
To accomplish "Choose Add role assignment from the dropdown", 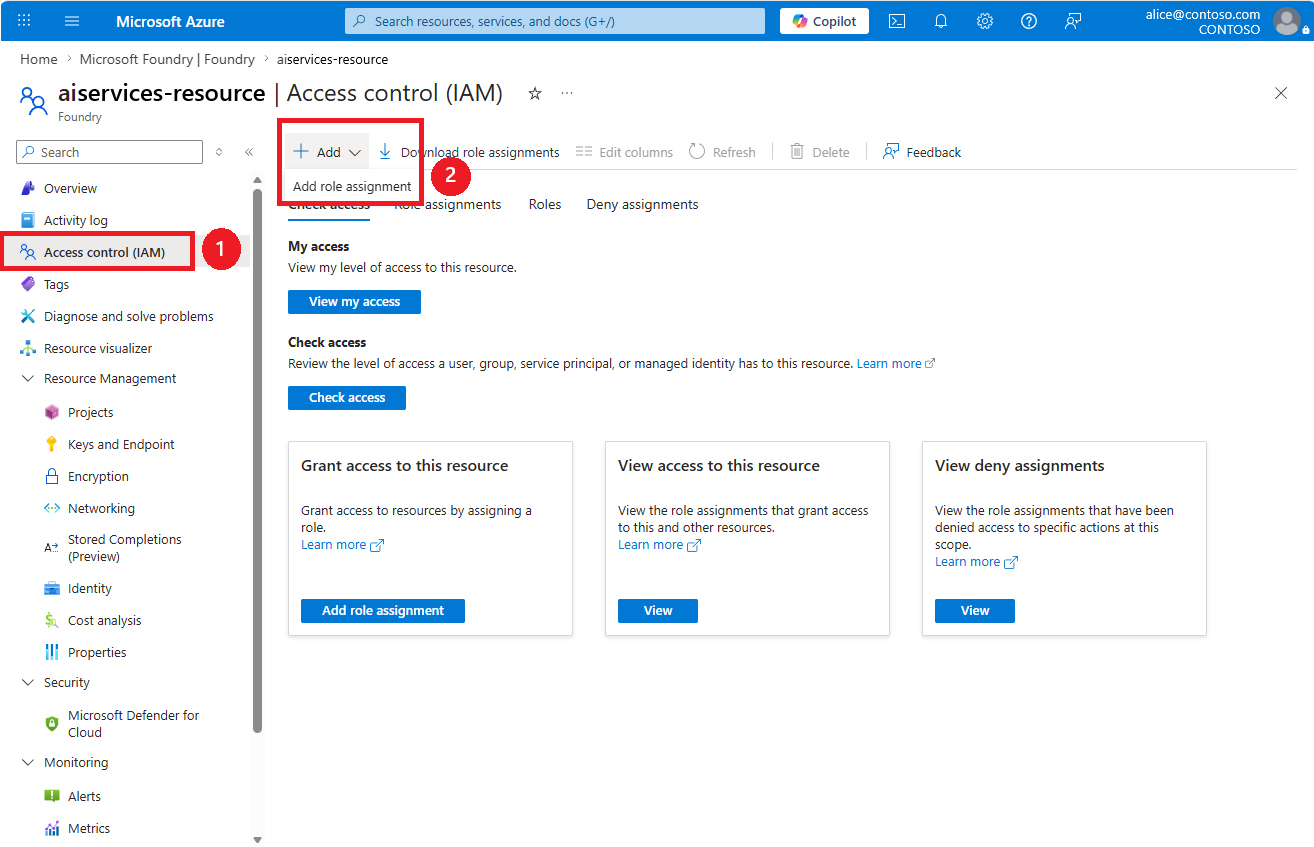I will 352,186.
